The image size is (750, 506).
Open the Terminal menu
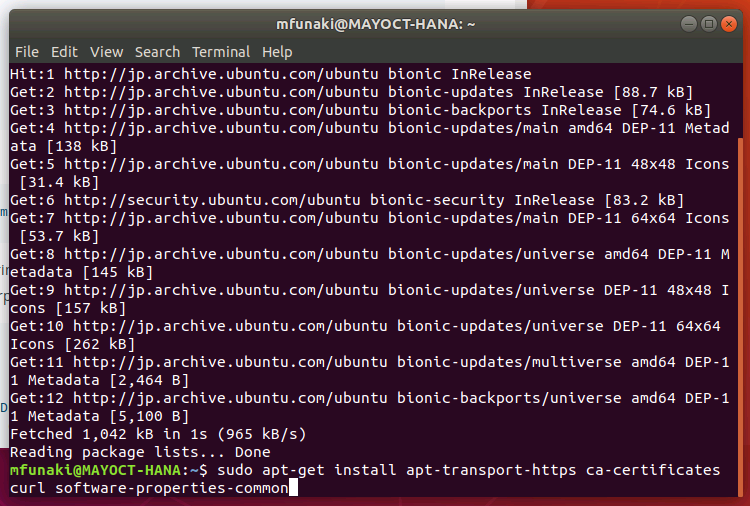pyautogui.click(x=221, y=52)
